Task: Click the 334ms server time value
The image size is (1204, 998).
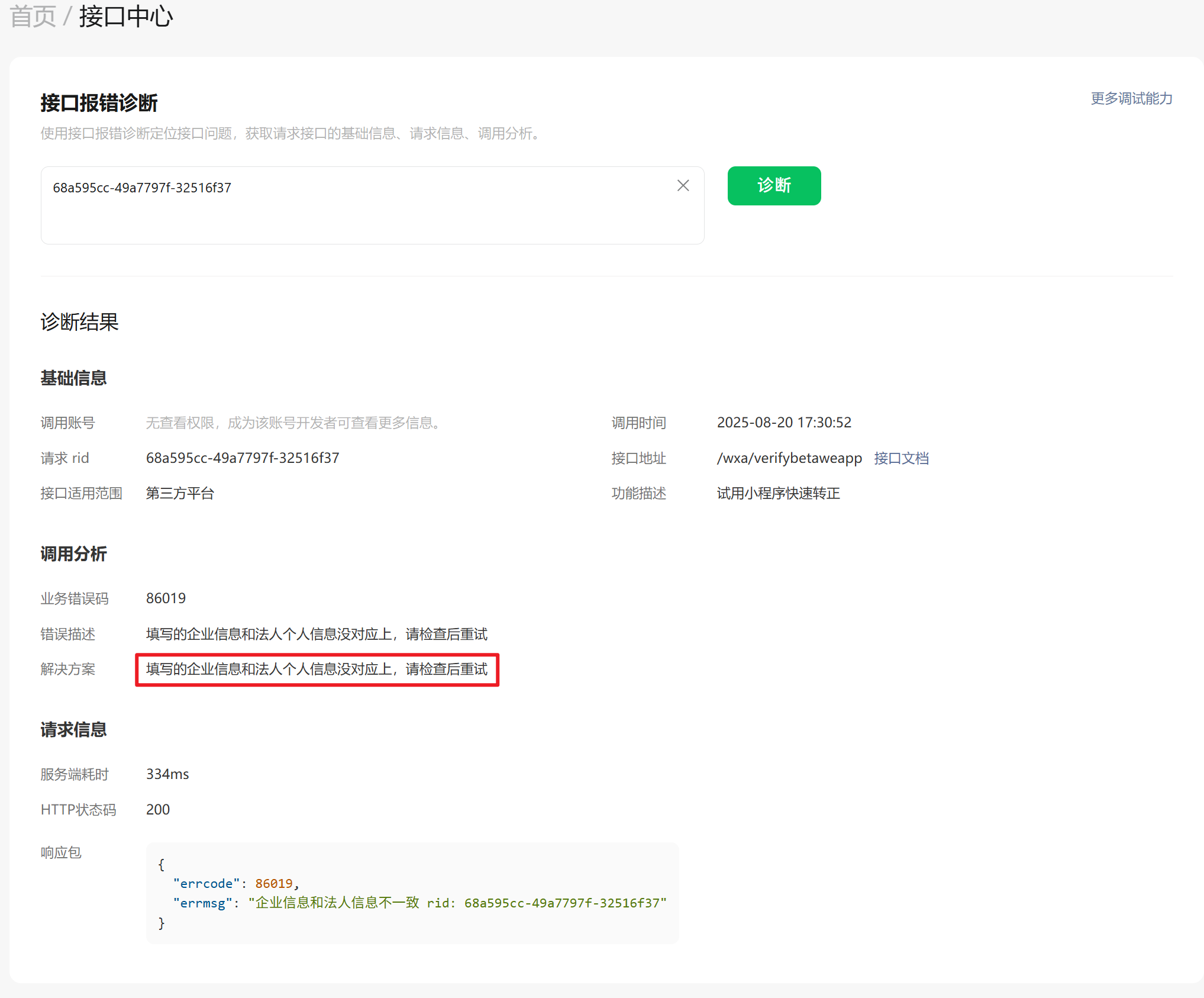Action: (167, 774)
